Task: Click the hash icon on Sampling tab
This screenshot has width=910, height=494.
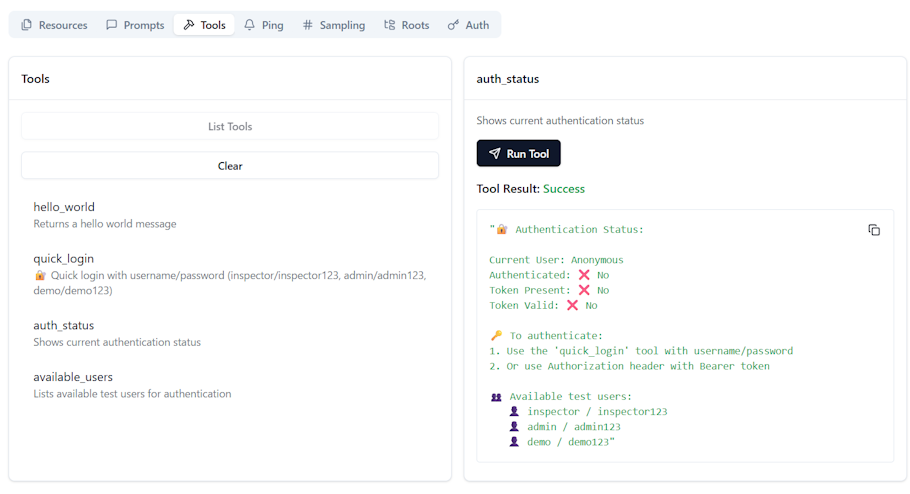Action: tap(307, 25)
